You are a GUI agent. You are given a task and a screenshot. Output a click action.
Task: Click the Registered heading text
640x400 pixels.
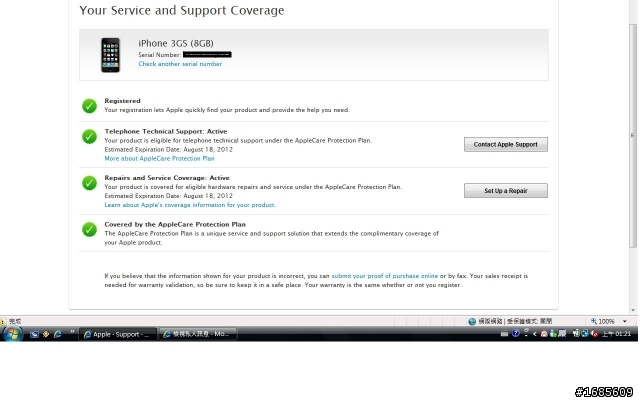tap(122, 101)
